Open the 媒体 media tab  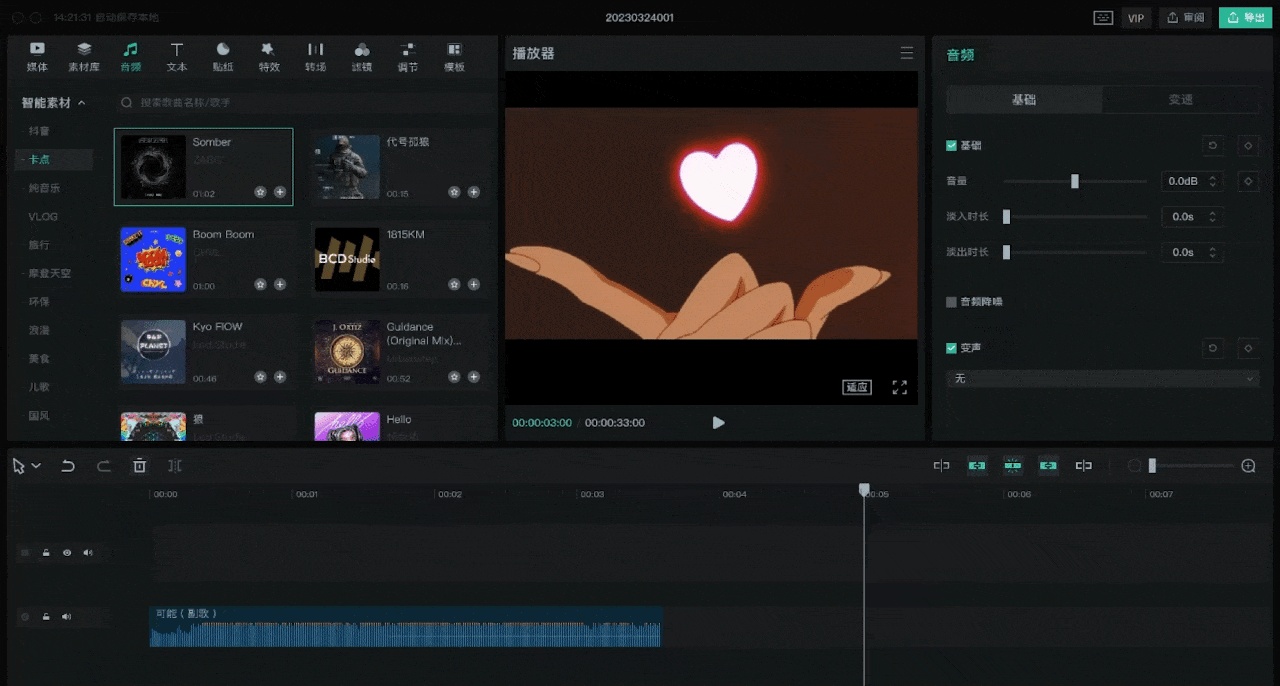(x=37, y=57)
